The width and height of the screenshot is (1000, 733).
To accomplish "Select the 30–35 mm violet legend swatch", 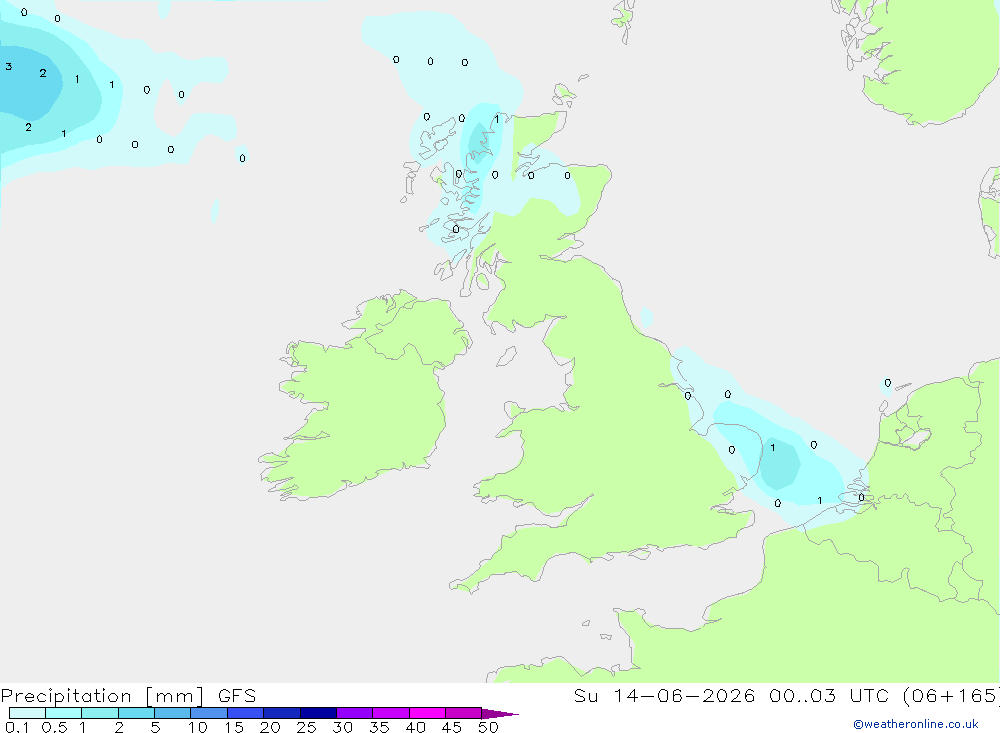I will tap(355, 713).
